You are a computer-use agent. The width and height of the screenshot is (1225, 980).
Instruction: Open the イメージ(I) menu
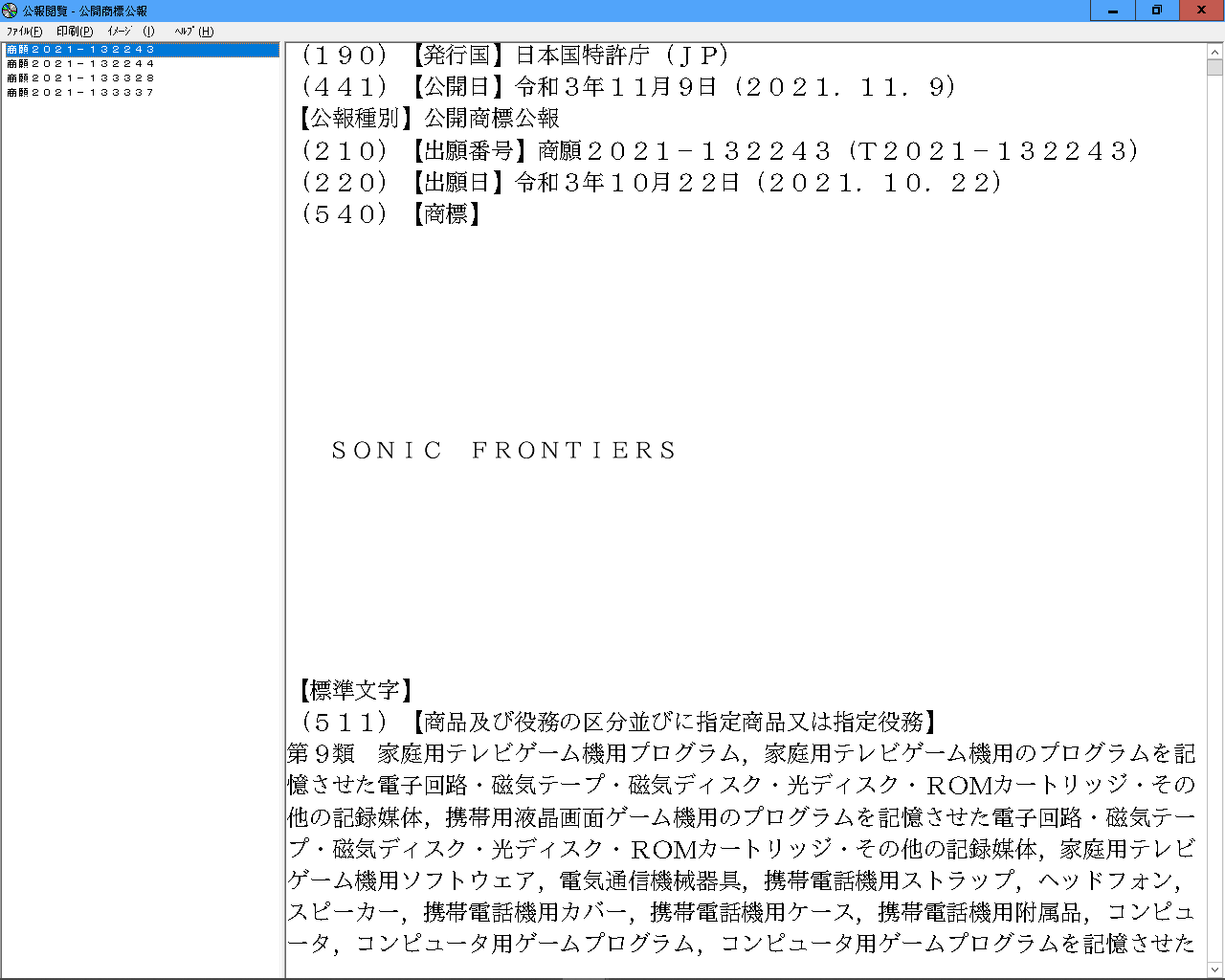130,32
